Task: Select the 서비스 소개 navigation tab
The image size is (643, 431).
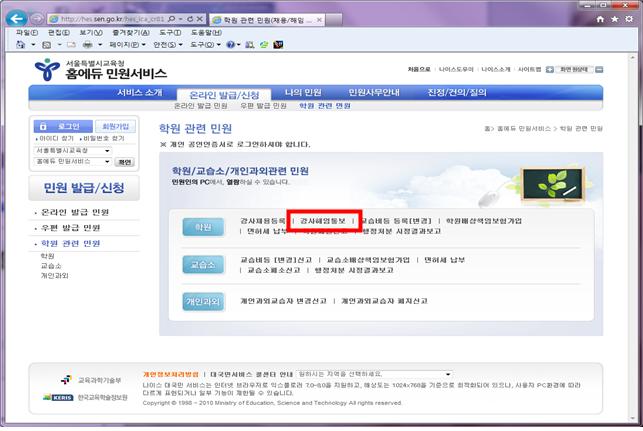Action: click(139, 93)
